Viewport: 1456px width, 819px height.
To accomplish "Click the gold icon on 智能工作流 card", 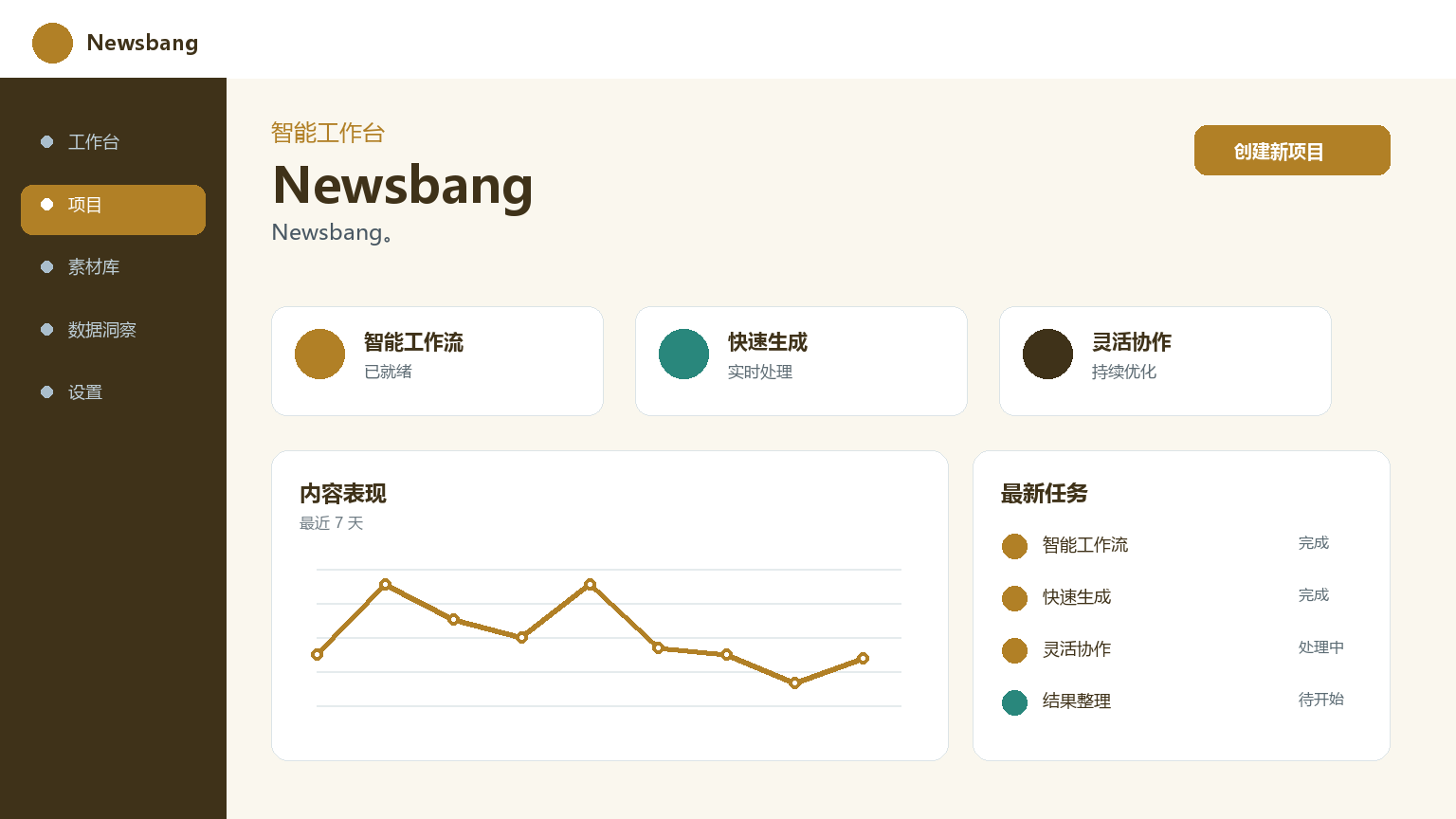I will (319, 354).
